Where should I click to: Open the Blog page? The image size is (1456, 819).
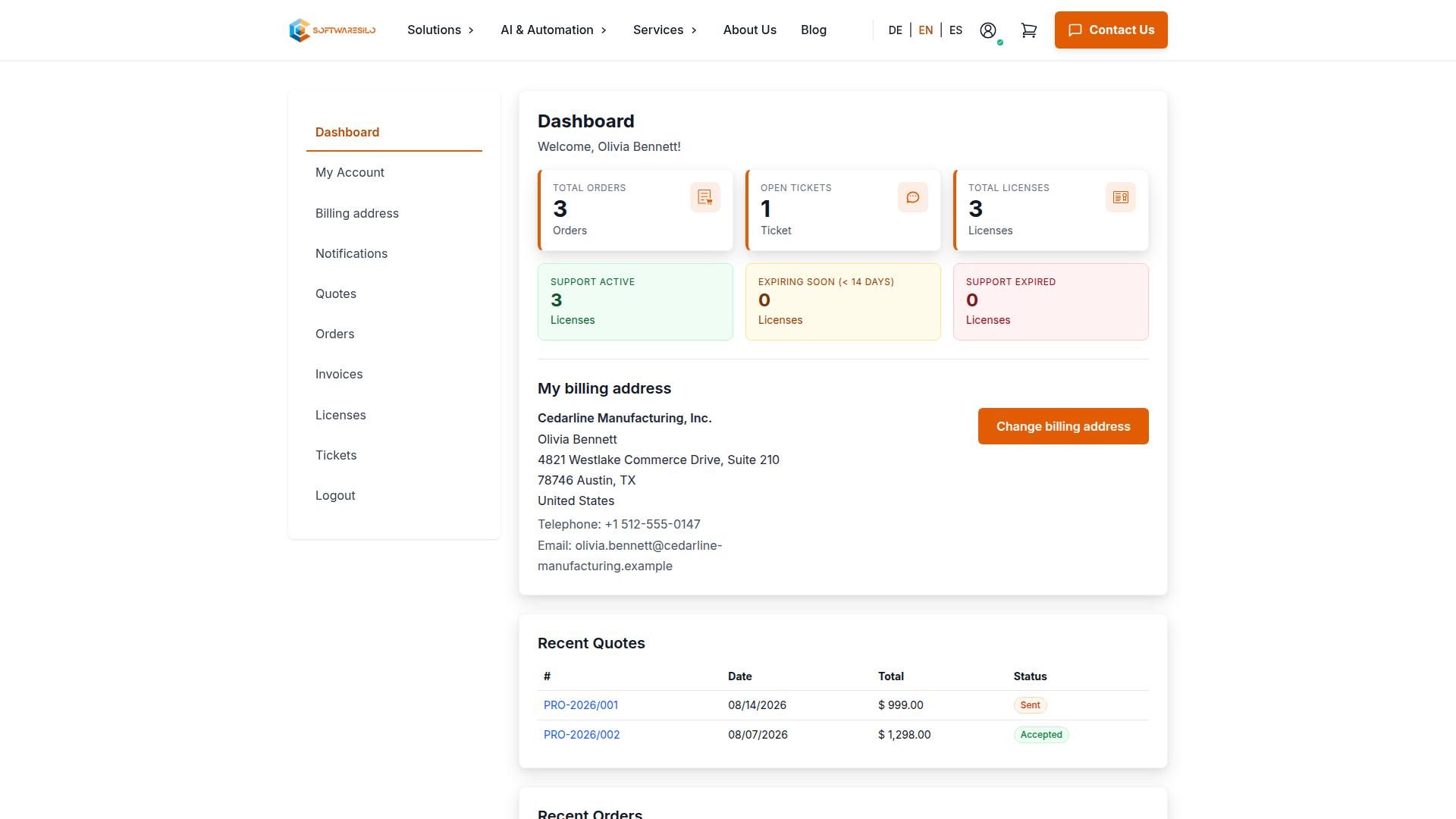pos(814,30)
